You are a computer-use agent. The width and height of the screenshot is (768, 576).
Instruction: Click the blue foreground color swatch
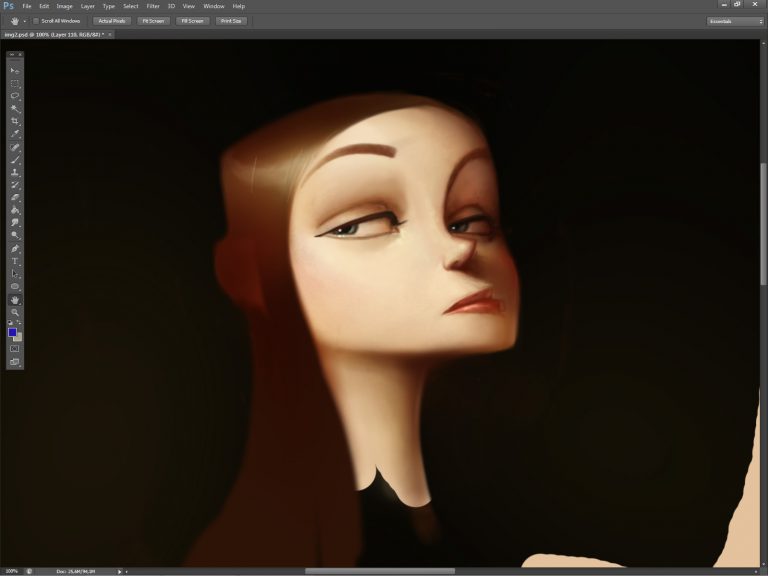(12, 331)
